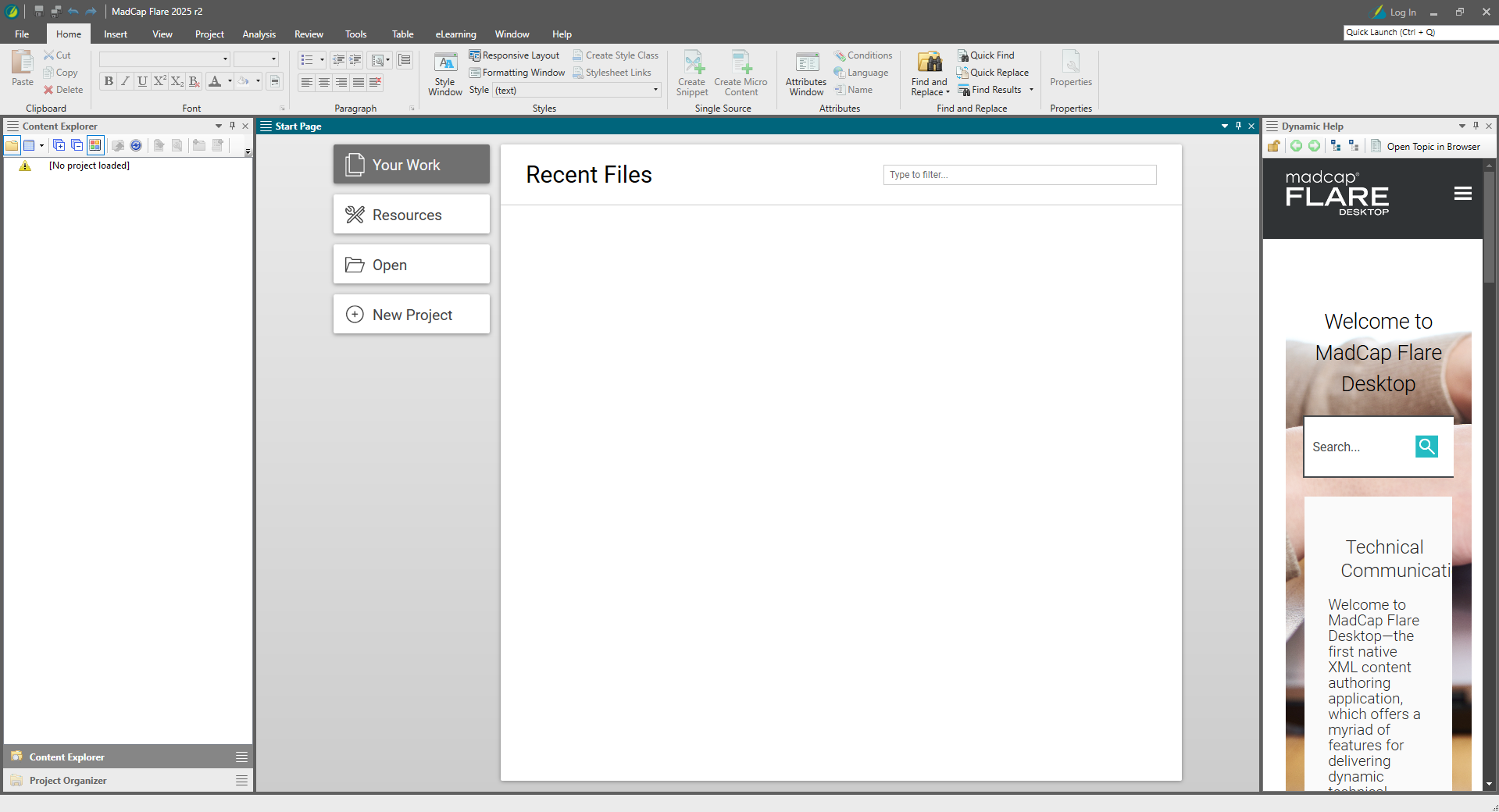Click the Find and Replace binoculars icon

[929, 62]
